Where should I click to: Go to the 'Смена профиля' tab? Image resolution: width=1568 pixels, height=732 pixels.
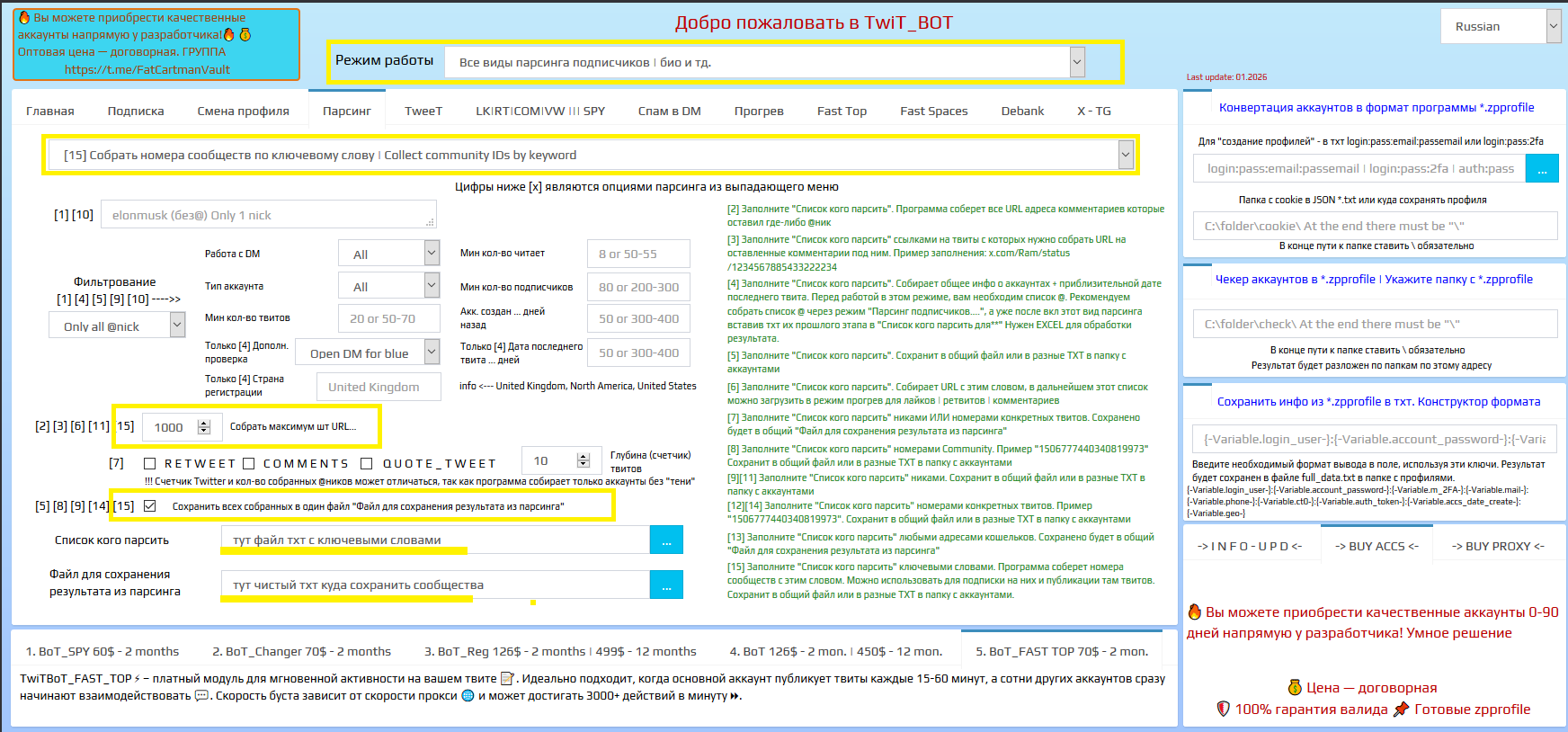point(244,111)
